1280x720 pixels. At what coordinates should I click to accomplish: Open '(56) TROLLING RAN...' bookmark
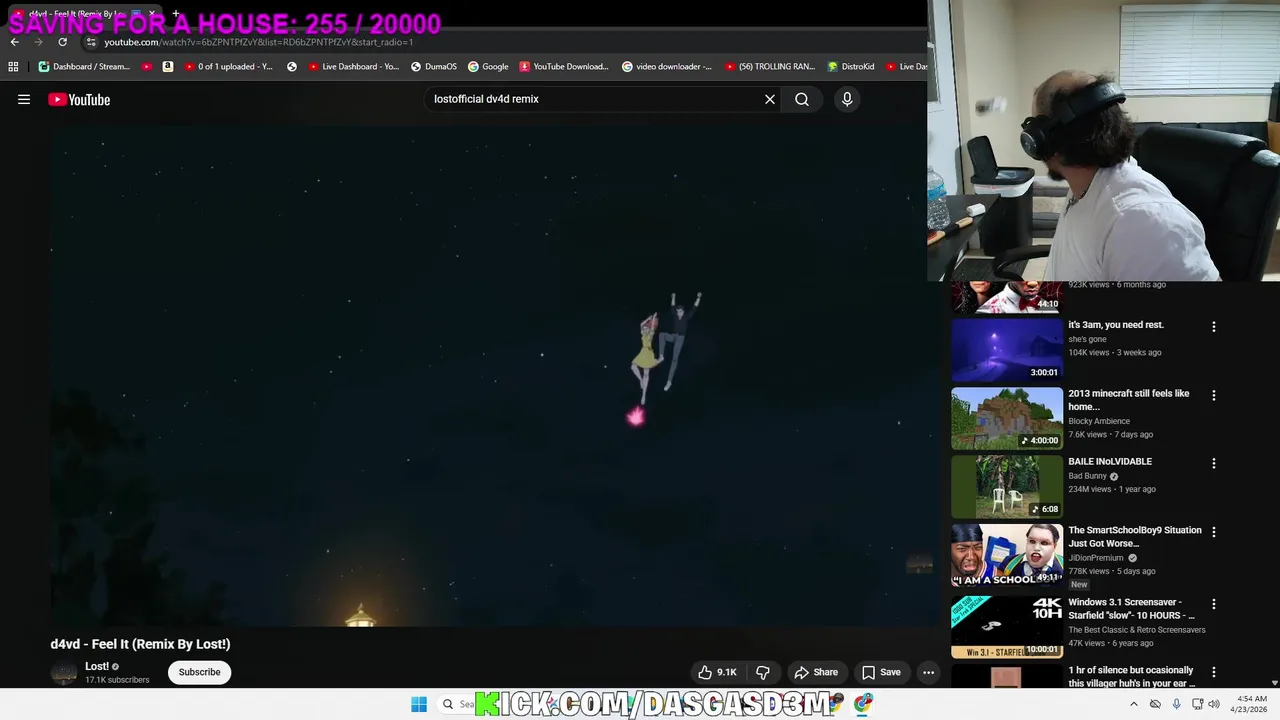[770, 67]
